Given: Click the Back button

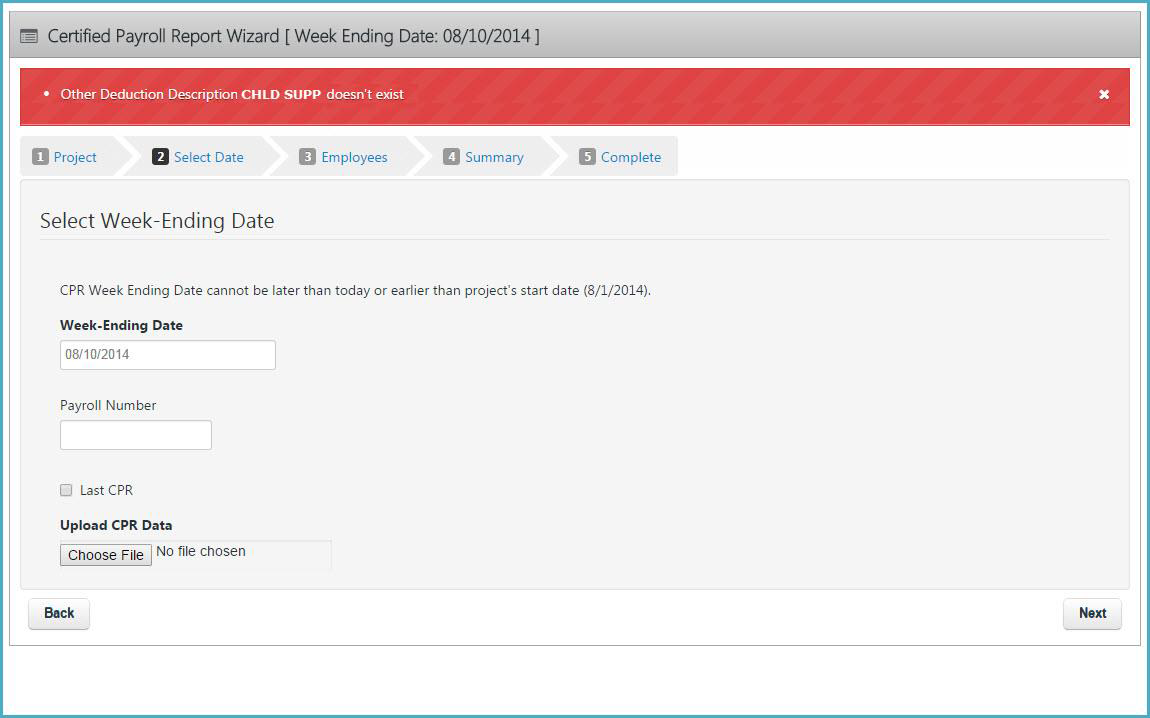Looking at the screenshot, I should click(58, 613).
